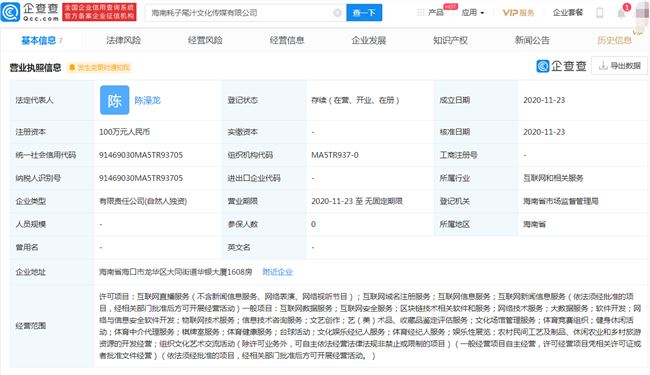Select 所属地区 value 海南省

click(534, 224)
